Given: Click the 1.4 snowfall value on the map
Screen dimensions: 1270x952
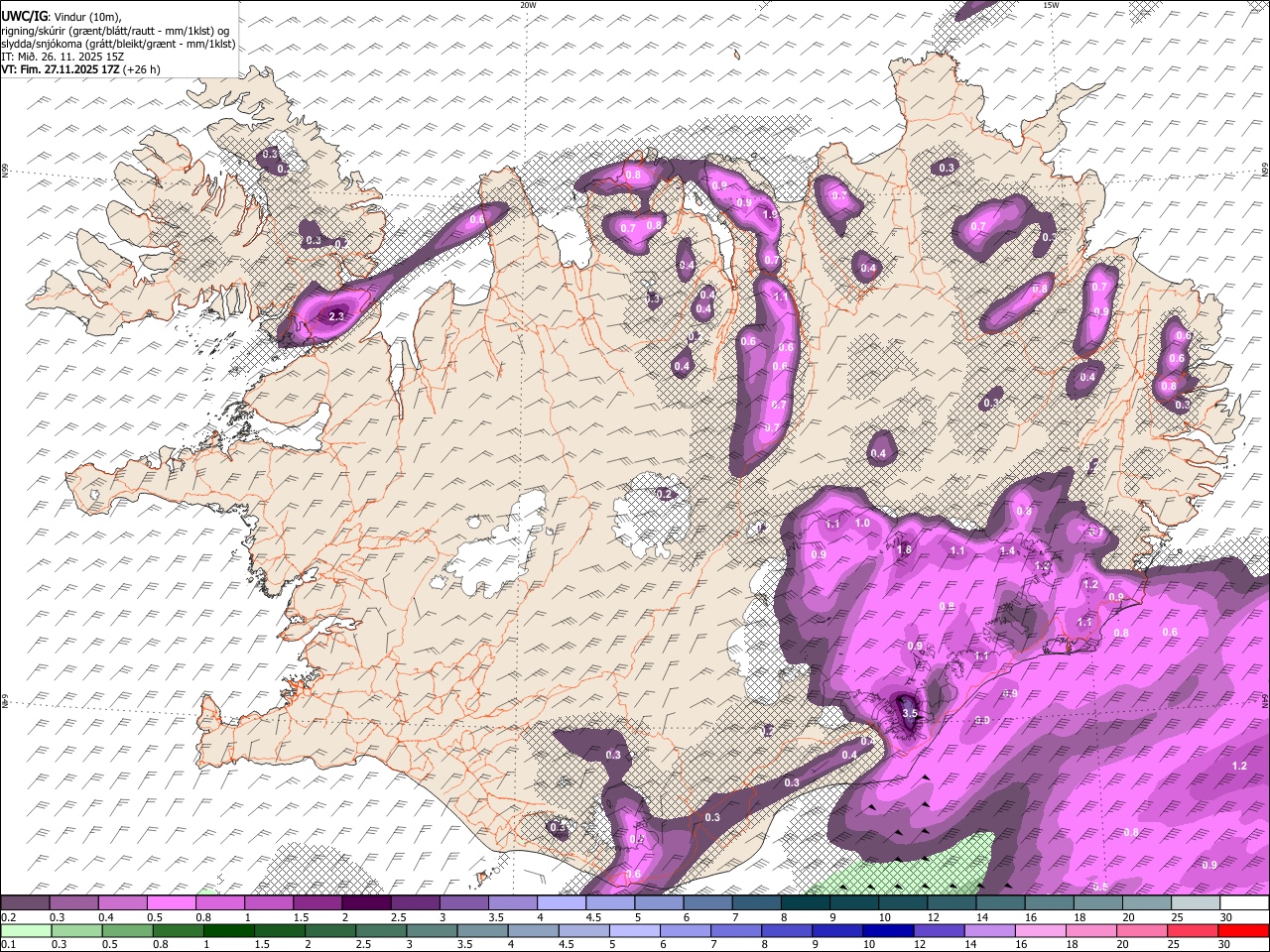Looking at the screenshot, I should tap(1007, 550).
